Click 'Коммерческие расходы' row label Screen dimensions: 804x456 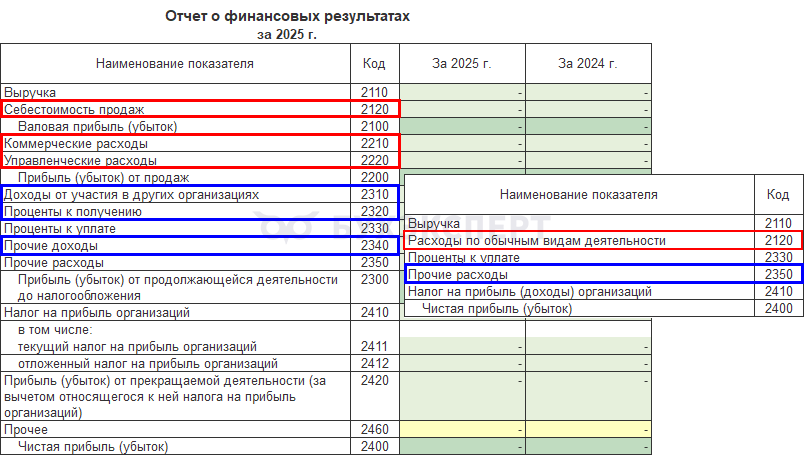[x=76, y=143]
